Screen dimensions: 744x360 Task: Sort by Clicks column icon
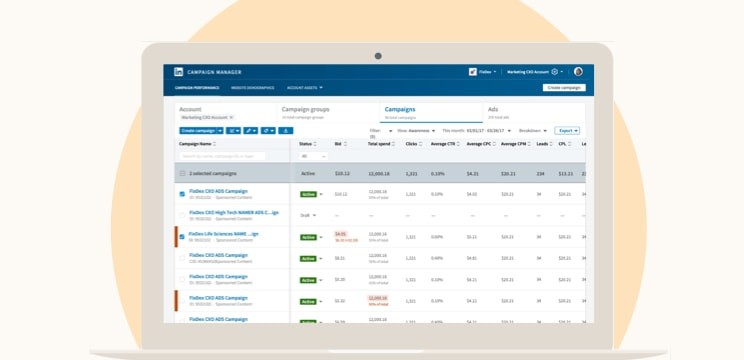[x=420, y=144]
